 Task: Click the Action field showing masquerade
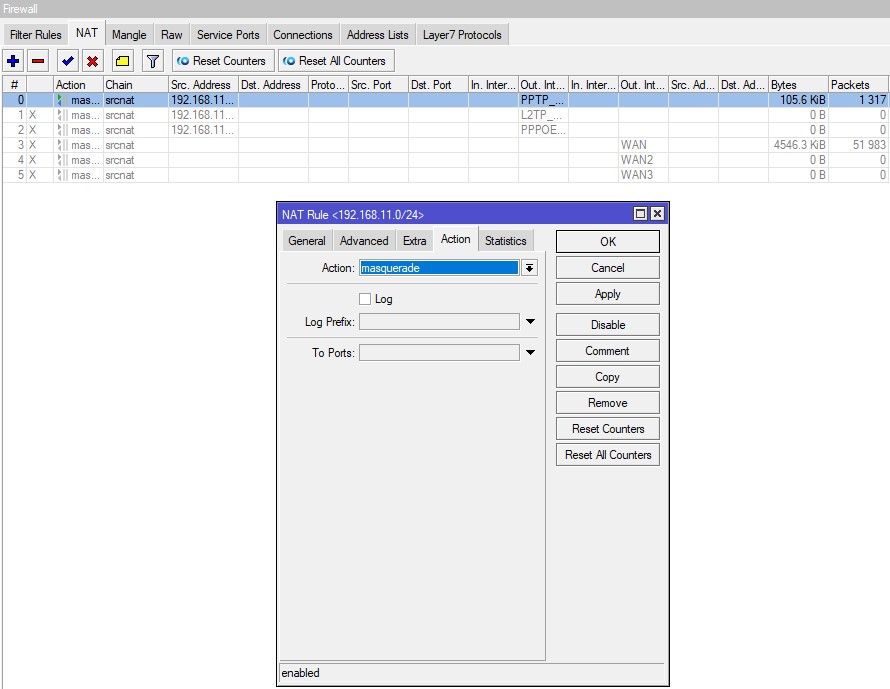click(439, 268)
